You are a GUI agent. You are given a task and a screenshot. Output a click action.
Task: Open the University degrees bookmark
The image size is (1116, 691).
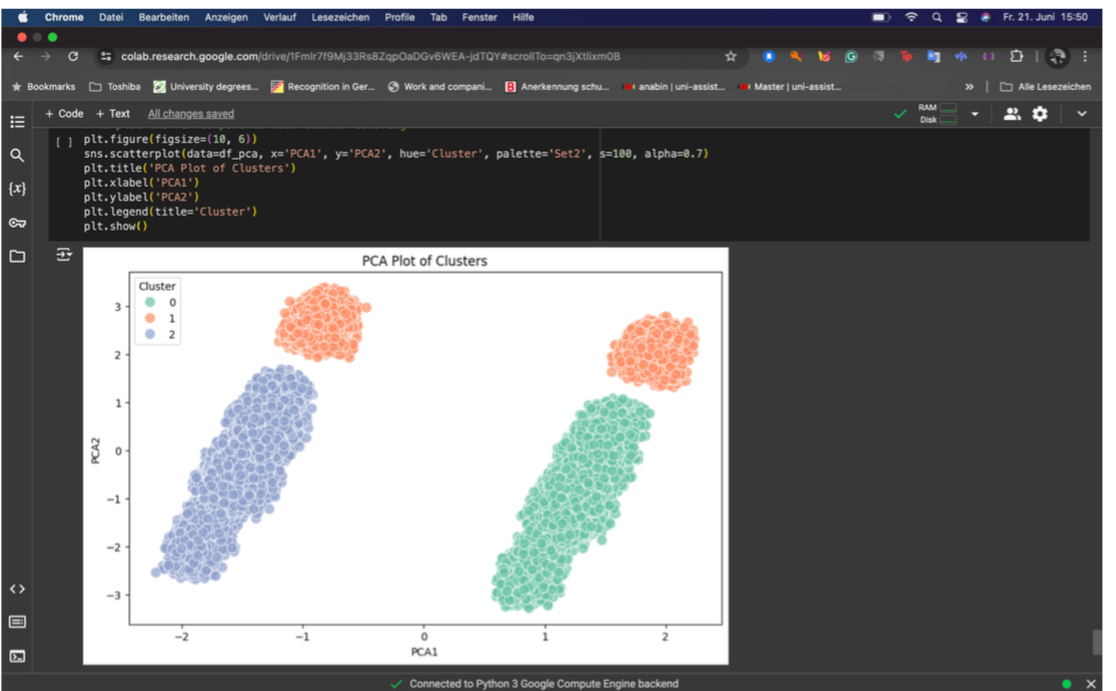click(x=206, y=87)
